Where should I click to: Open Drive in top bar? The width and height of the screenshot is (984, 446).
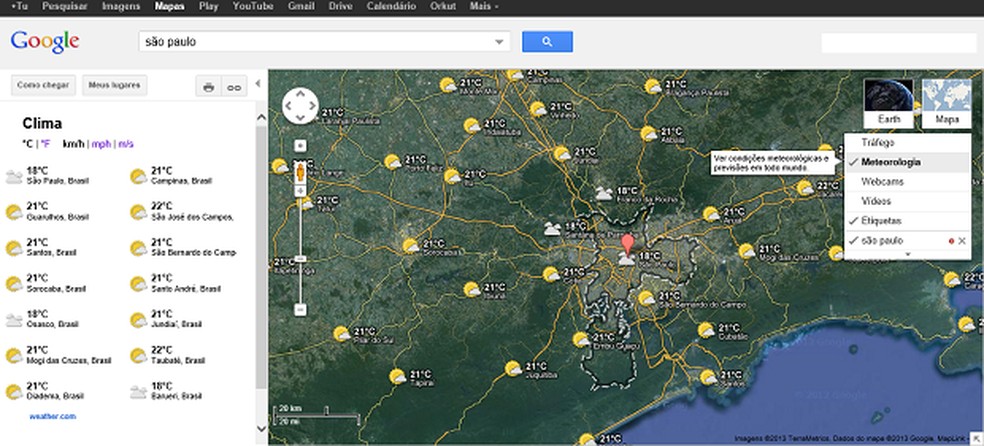[340, 6]
